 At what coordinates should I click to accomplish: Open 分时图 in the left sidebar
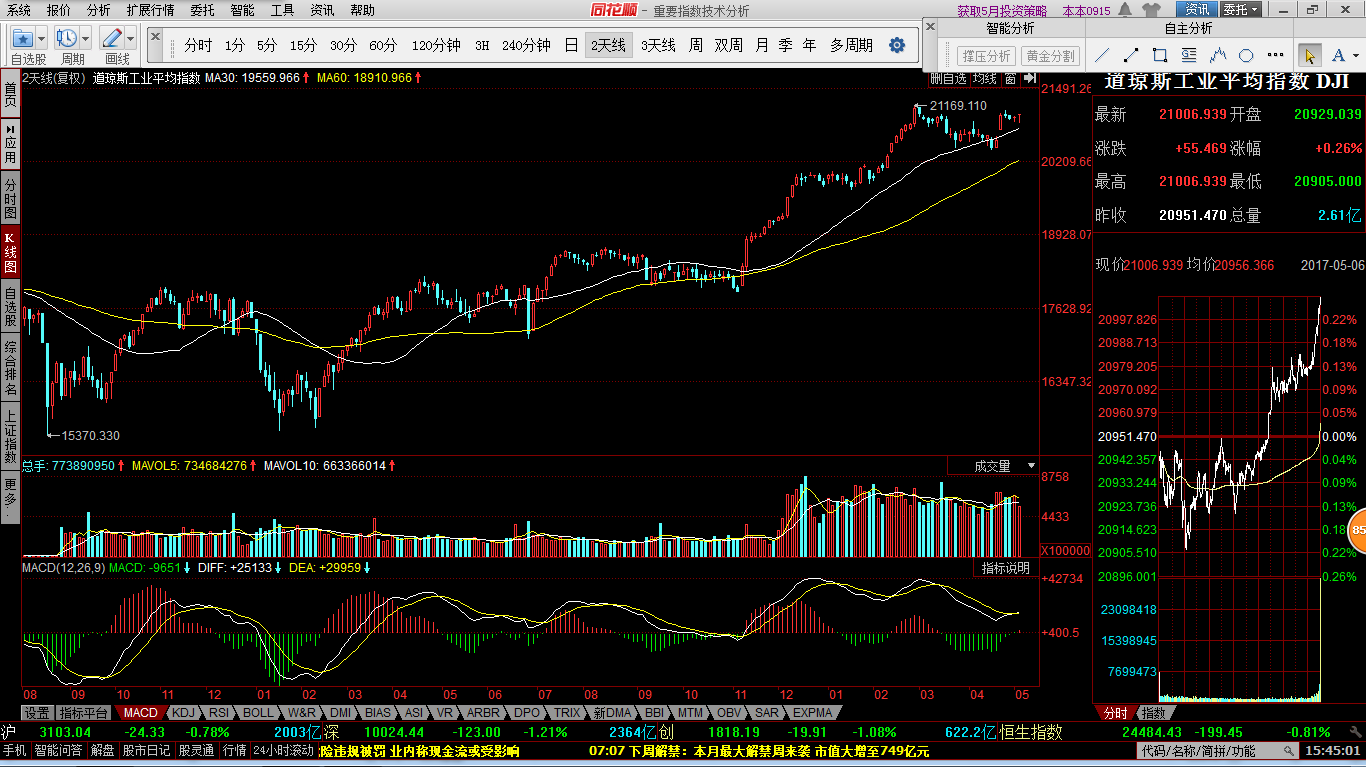10,199
